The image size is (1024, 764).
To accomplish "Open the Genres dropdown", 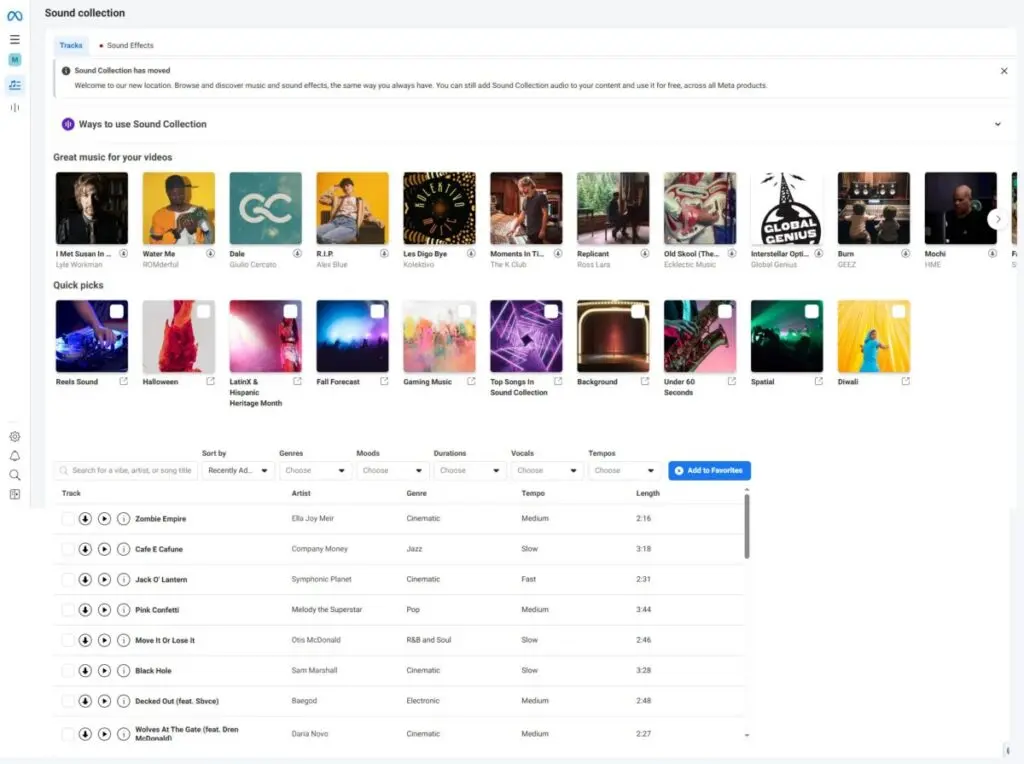I will (x=315, y=470).
